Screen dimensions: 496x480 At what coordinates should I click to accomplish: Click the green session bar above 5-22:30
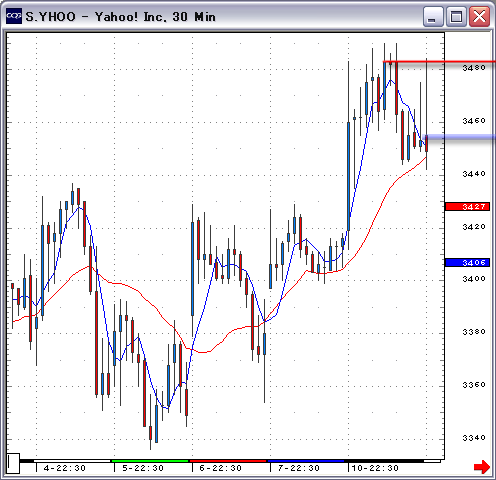(x=150, y=461)
